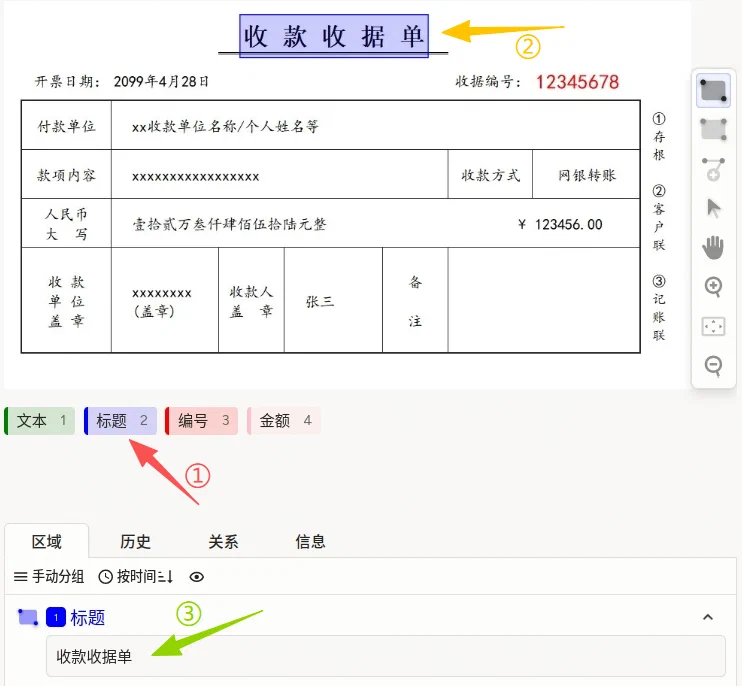Click the 张三 cell in the receipt
The image size is (742, 686).
334,301
